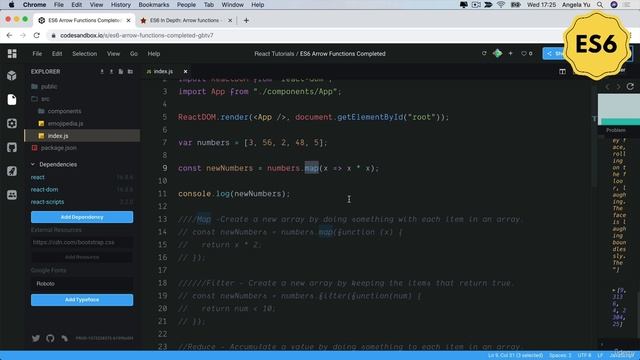Open the Selection menu in CodeSandbox
This screenshot has width=640, height=360.
84,53
